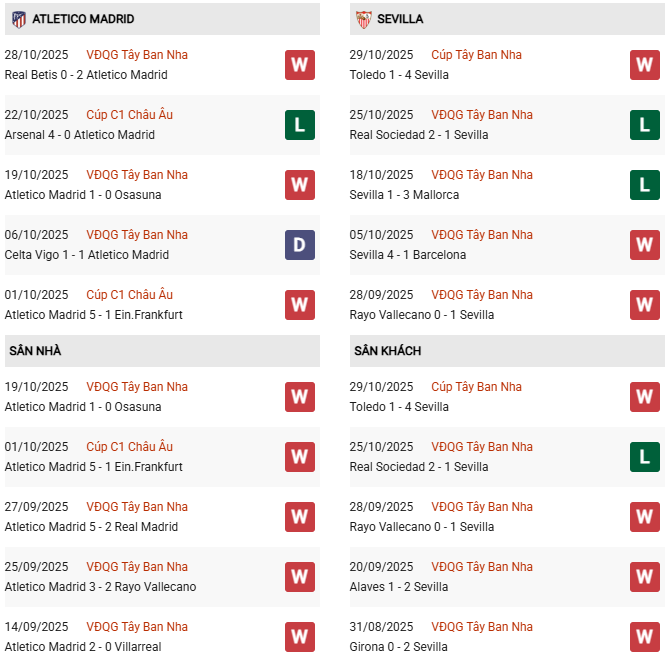Click the SEVILLA team header
Screen dimensions: 666x659
401,19
